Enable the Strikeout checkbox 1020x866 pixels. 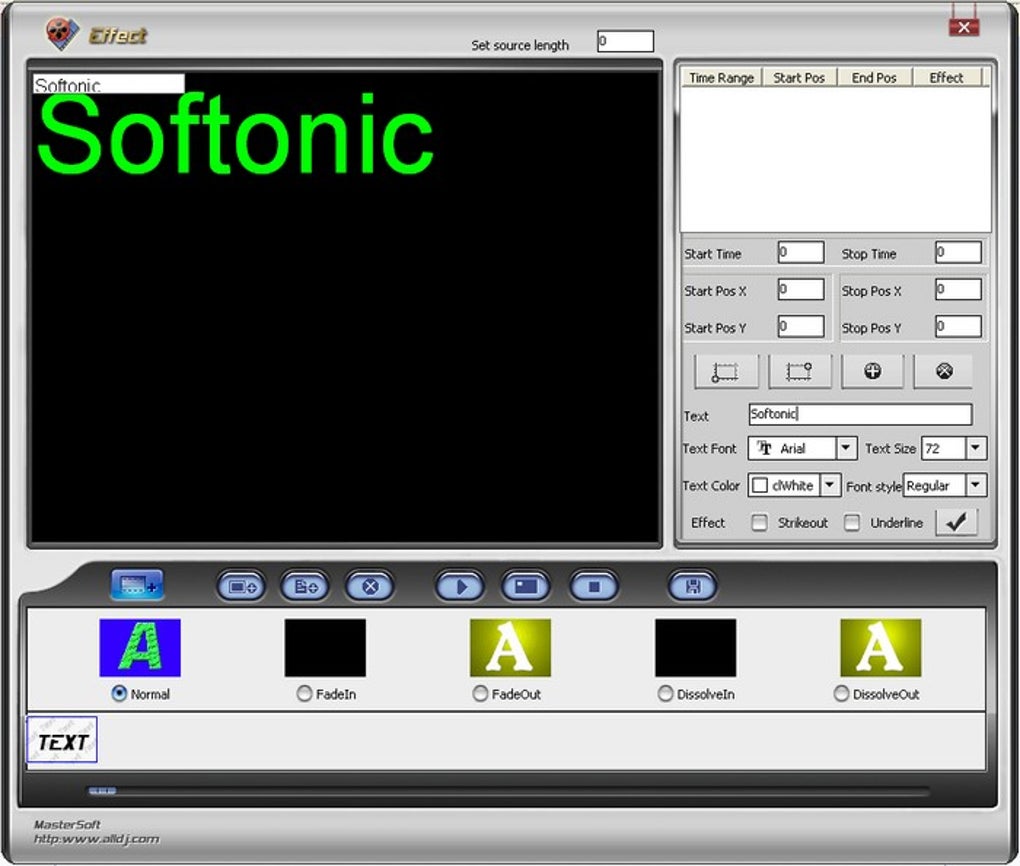click(759, 522)
